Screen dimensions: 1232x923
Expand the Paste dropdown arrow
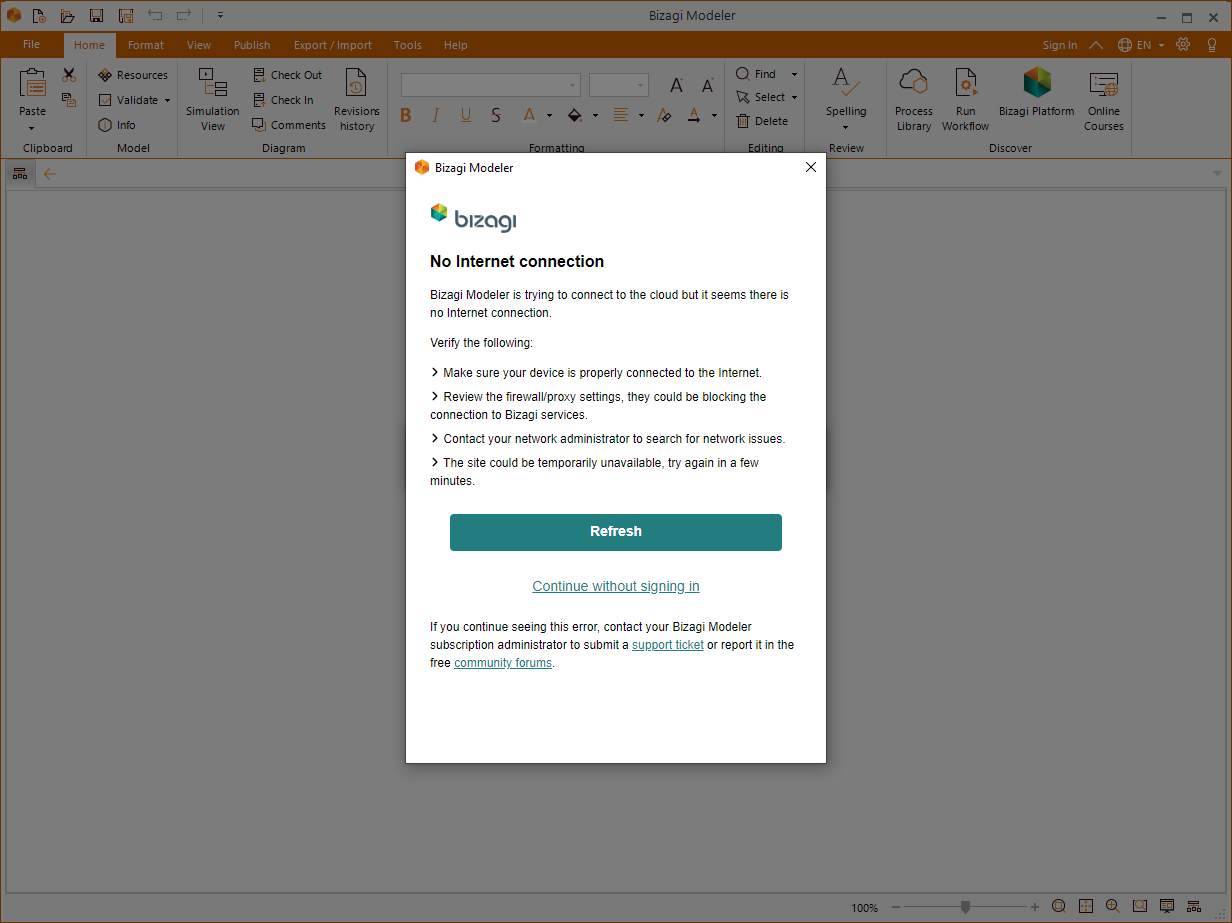click(x=32, y=128)
